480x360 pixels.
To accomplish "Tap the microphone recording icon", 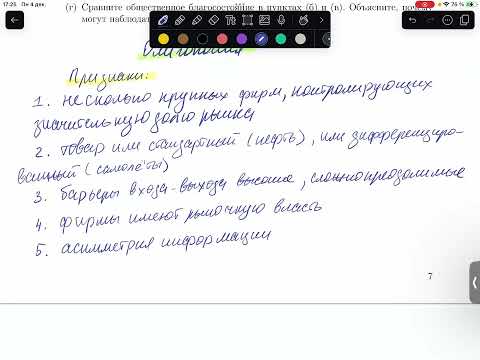I will pos(282,20).
